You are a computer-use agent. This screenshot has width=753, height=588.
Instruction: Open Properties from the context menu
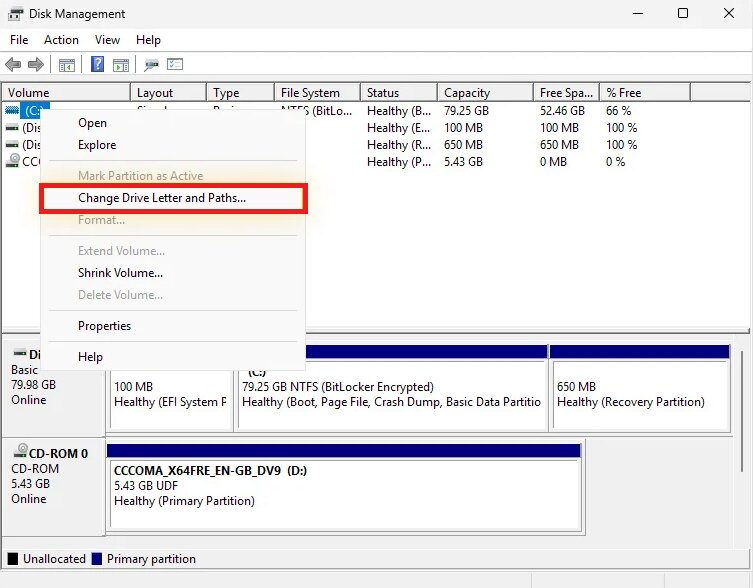tap(173, 326)
